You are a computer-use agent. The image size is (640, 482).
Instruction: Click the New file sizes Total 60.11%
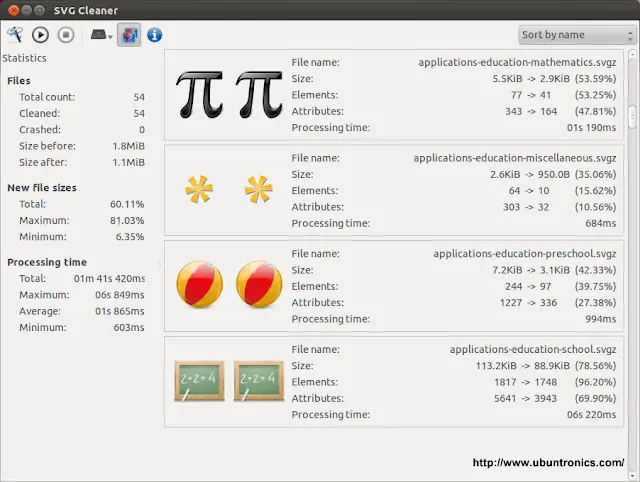(127, 204)
